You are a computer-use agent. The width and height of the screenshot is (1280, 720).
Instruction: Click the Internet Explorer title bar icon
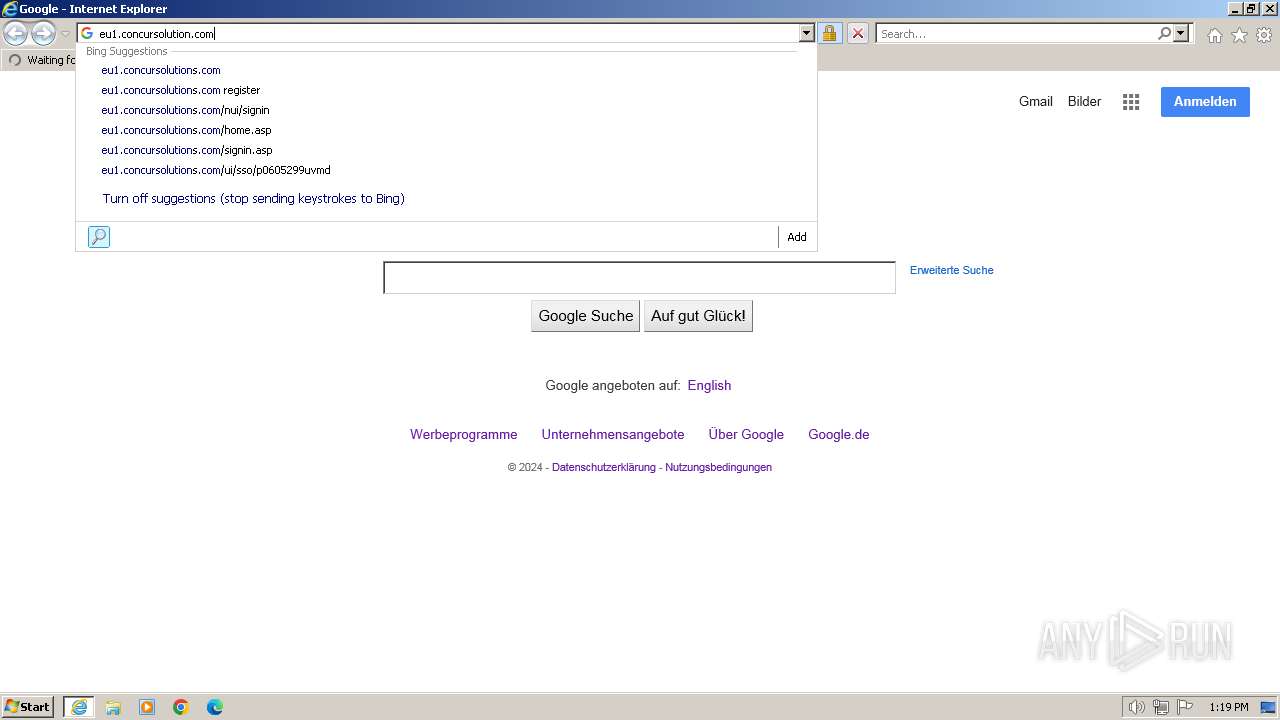[9, 9]
